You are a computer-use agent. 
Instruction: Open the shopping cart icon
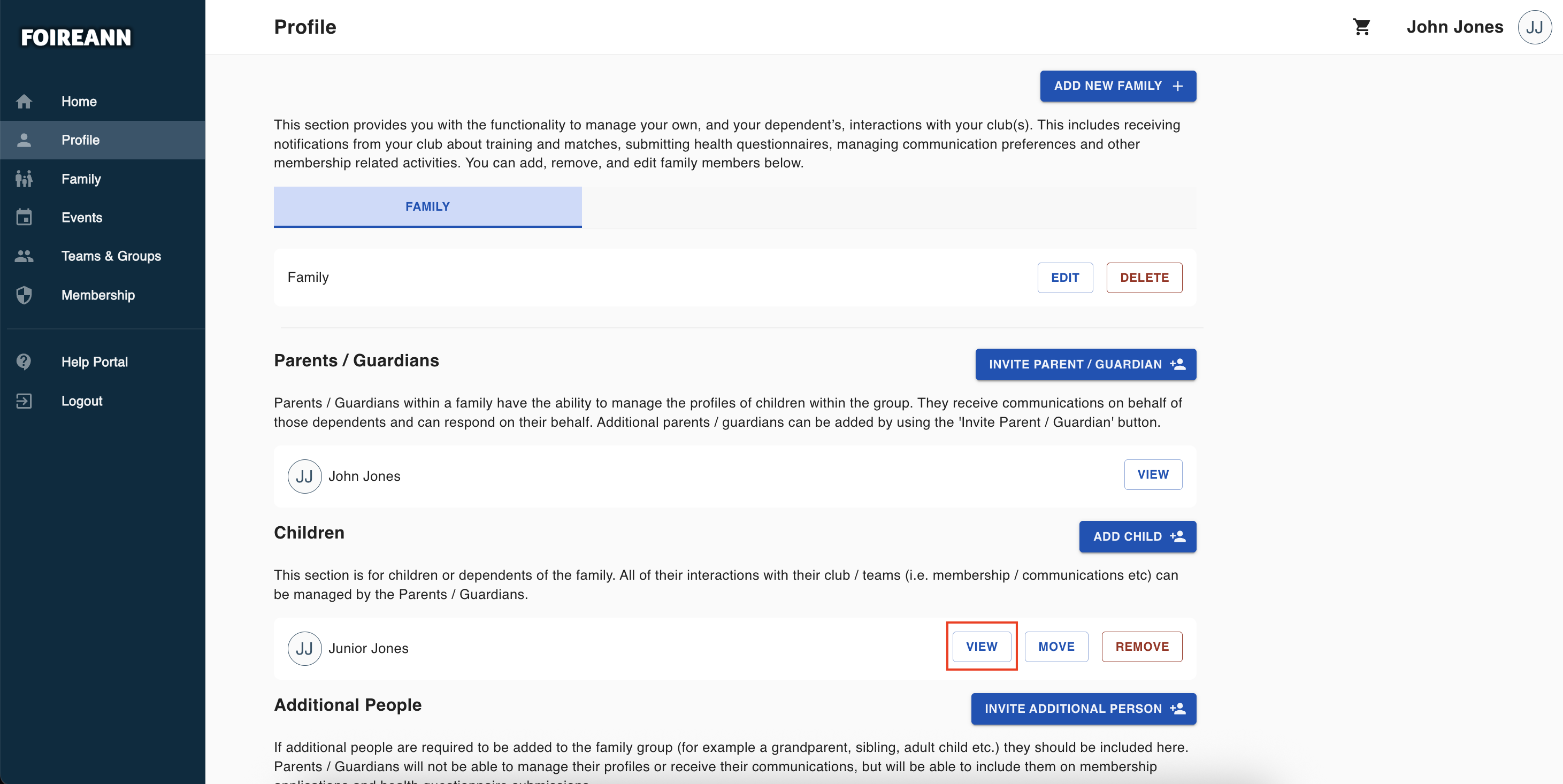pyautogui.click(x=1361, y=27)
